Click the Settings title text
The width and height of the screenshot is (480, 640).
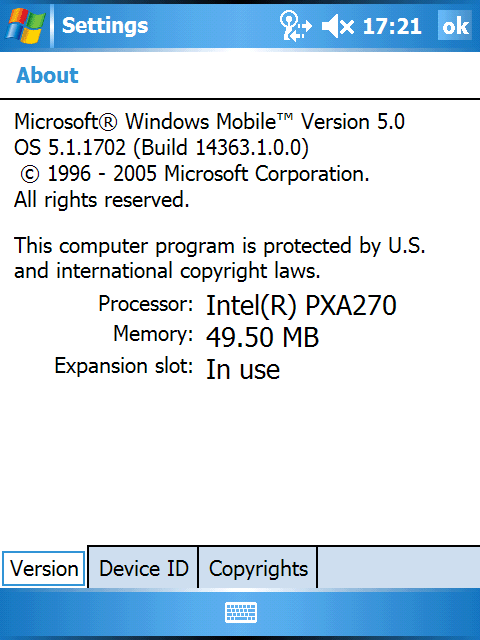(x=105, y=26)
